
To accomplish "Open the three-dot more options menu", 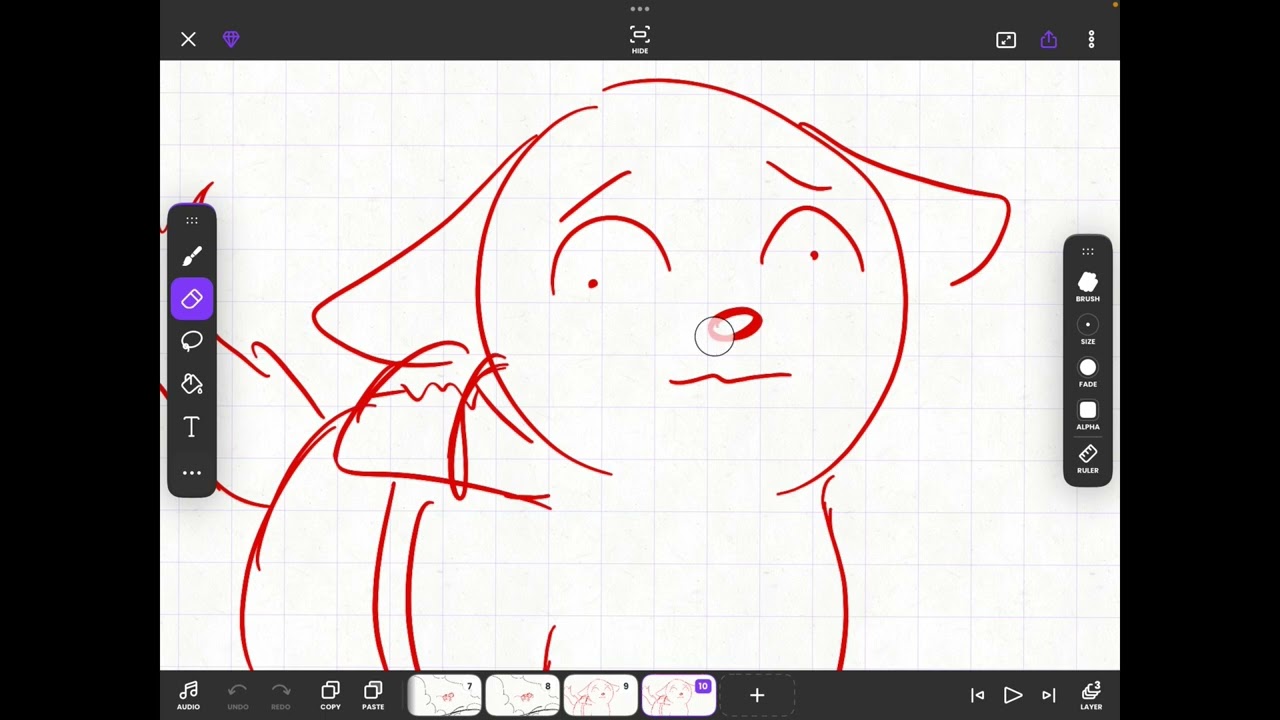I will click(x=1091, y=39).
